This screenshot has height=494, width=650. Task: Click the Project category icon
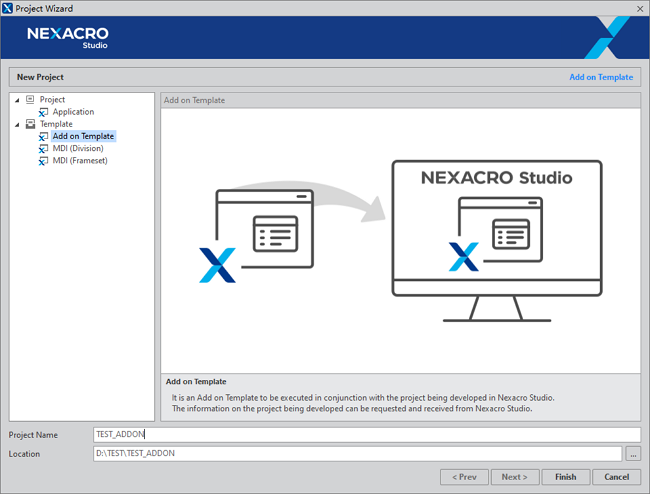tap(30, 100)
